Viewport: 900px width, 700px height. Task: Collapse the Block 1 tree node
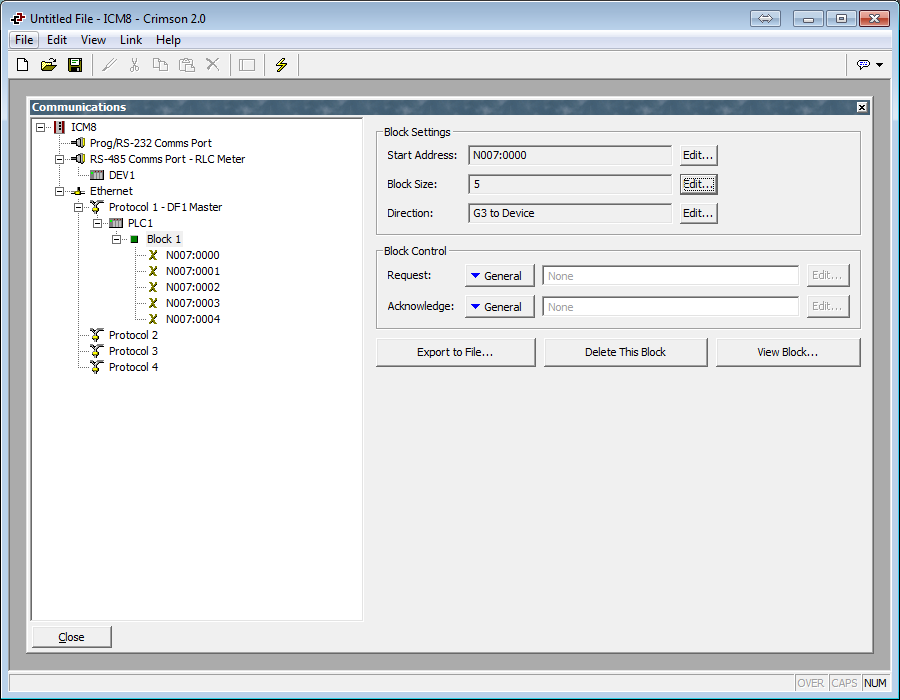[x=117, y=239]
